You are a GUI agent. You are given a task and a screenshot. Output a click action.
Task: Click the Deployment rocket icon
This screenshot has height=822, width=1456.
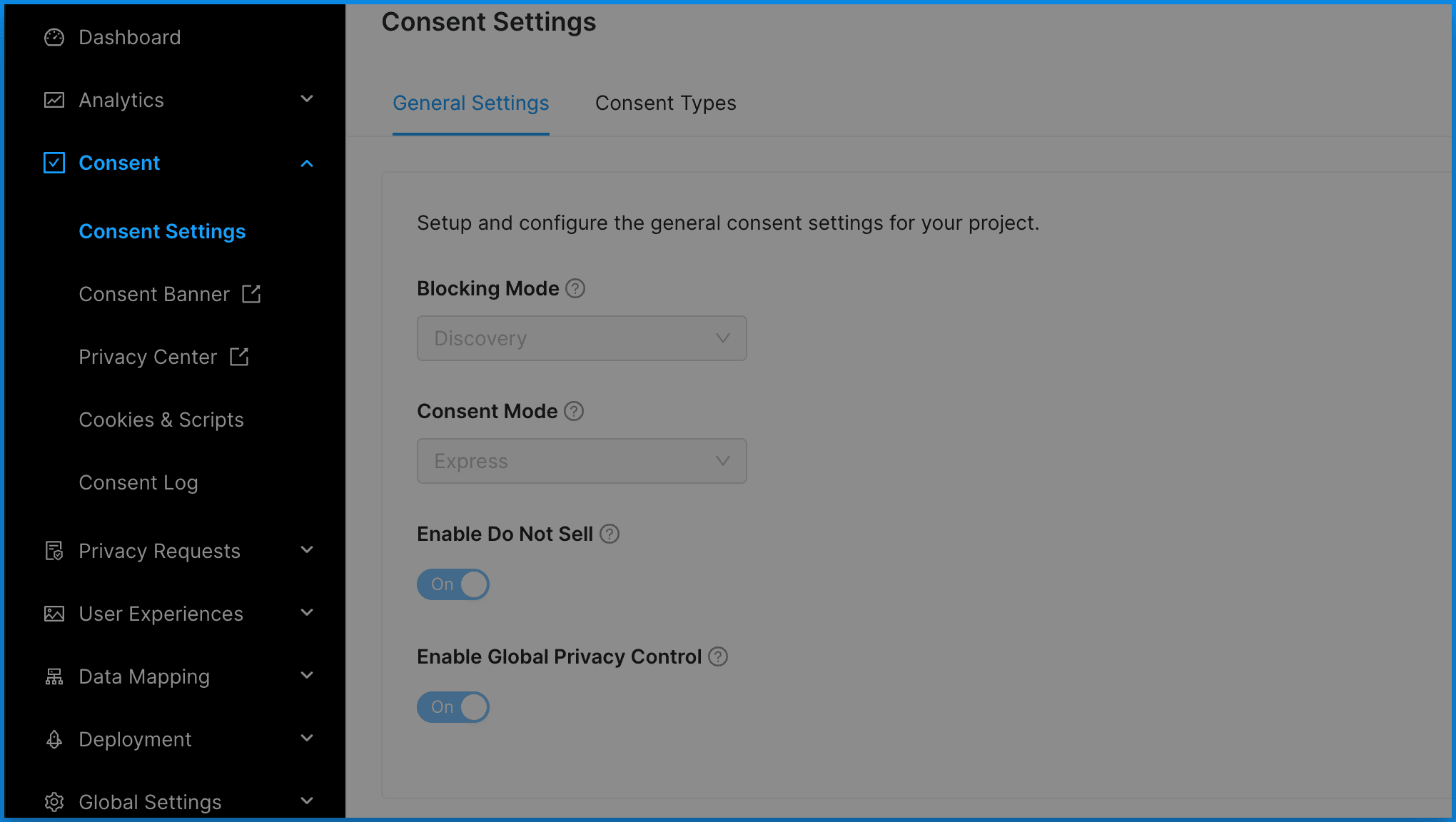54,739
